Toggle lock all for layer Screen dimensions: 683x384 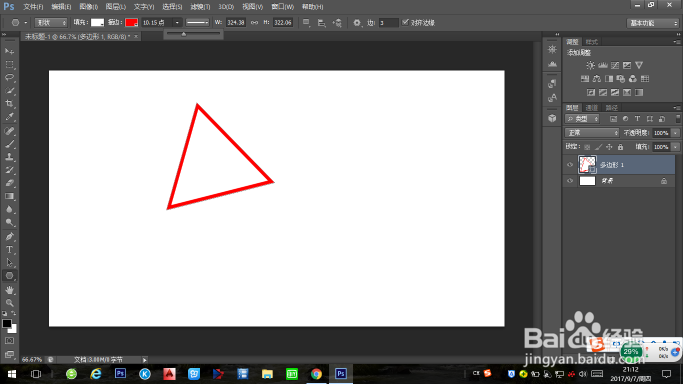pyautogui.click(x=620, y=147)
